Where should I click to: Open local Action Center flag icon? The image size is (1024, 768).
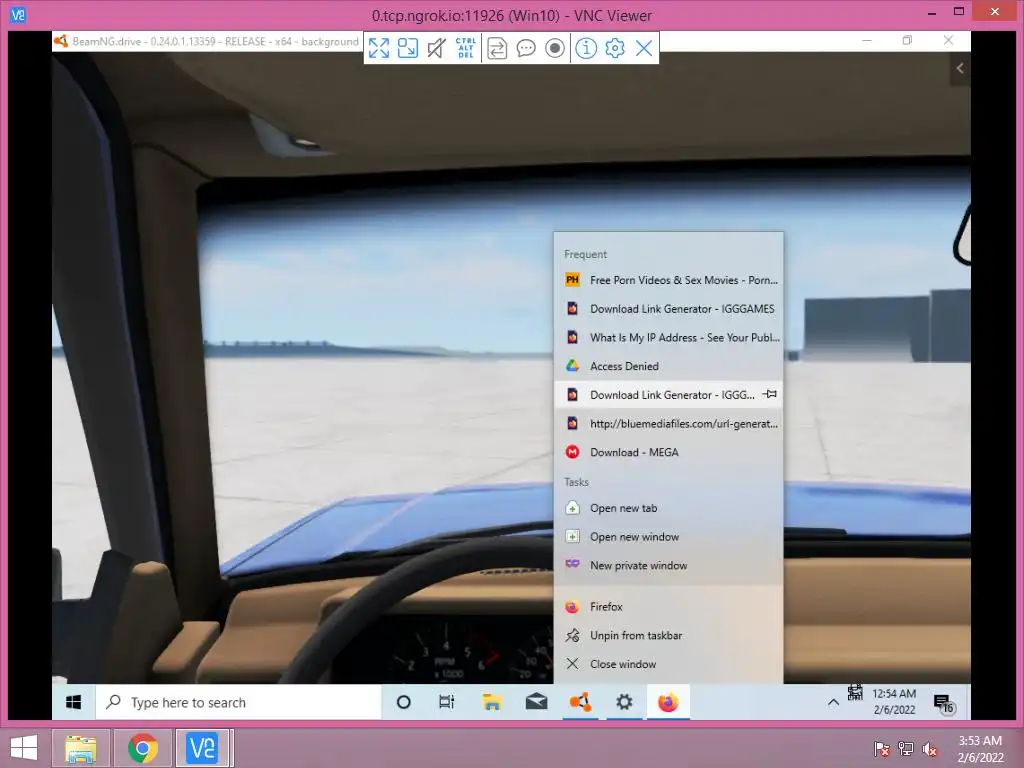(881, 748)
